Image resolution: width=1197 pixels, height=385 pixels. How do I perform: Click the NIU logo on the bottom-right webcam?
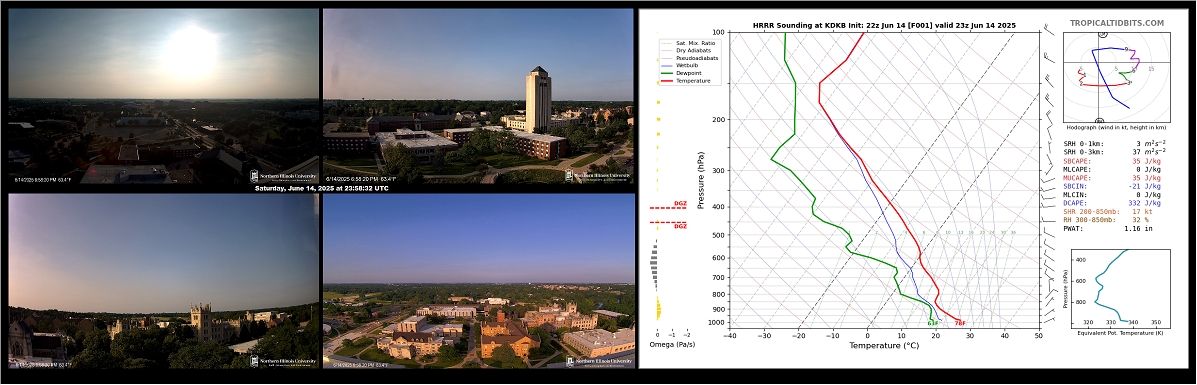(598, 360)
